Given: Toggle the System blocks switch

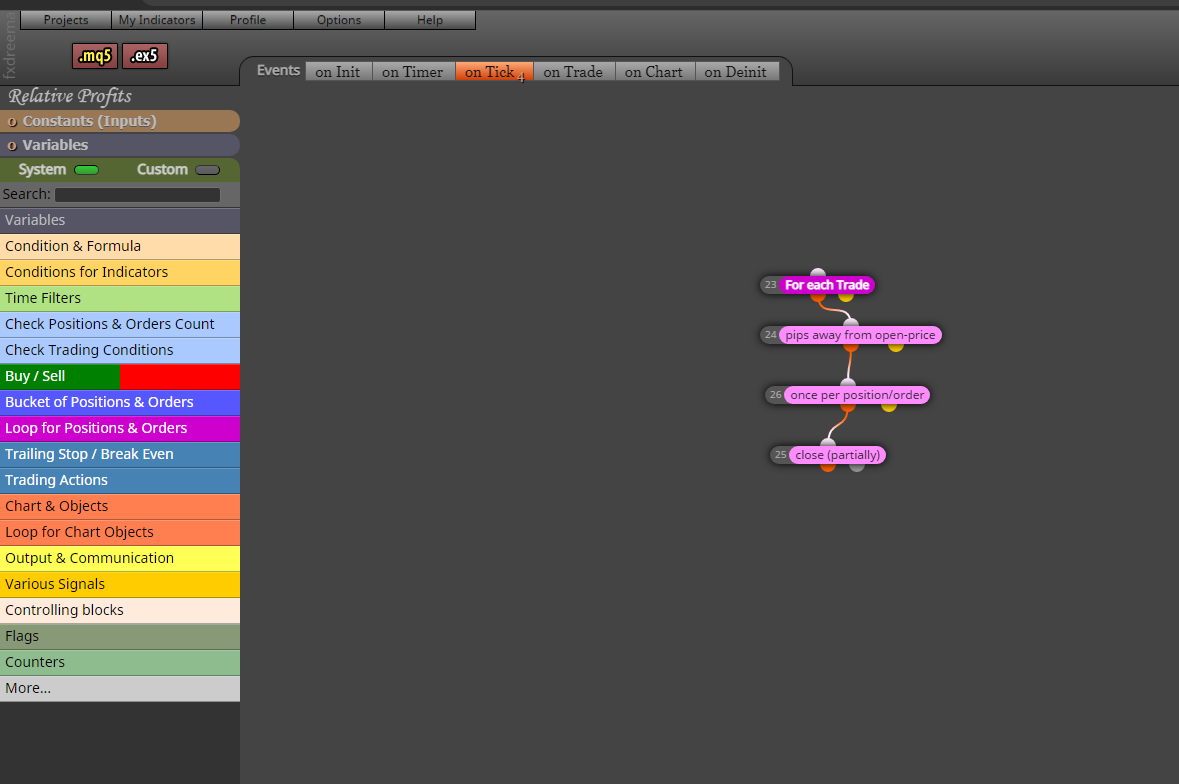Looking at the screenshot, I should 86,170.
